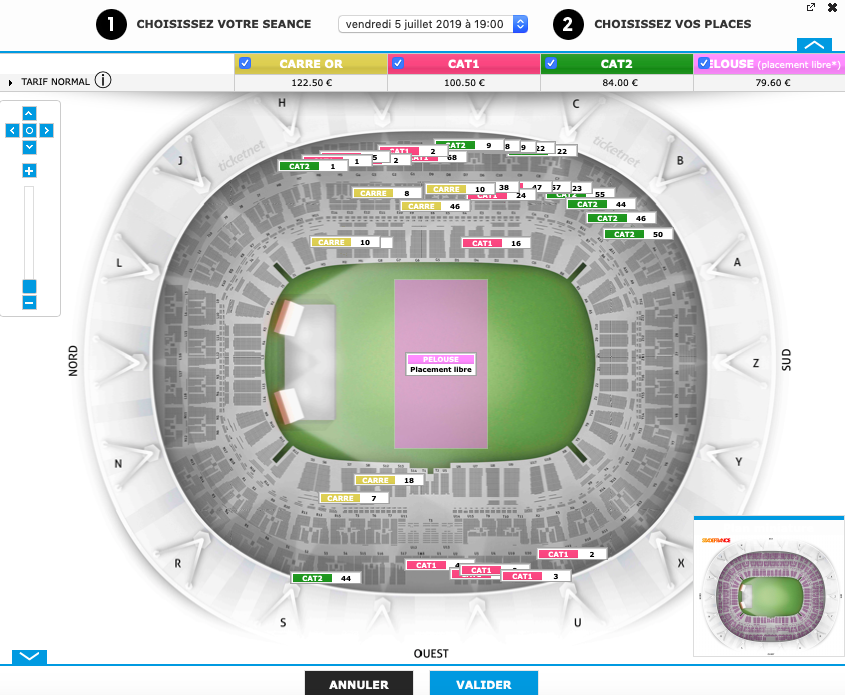The image size is (845, 695).
Task: Zoom in with the plus button
Action: click(29, 171)
